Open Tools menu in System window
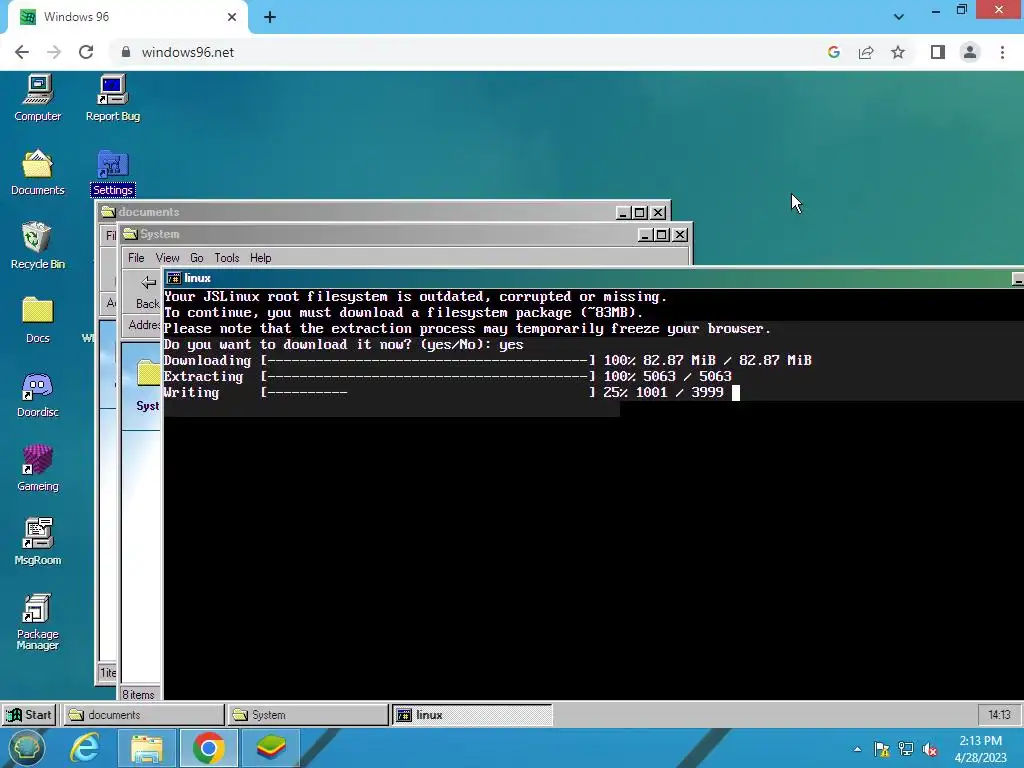 coord(227,258)
